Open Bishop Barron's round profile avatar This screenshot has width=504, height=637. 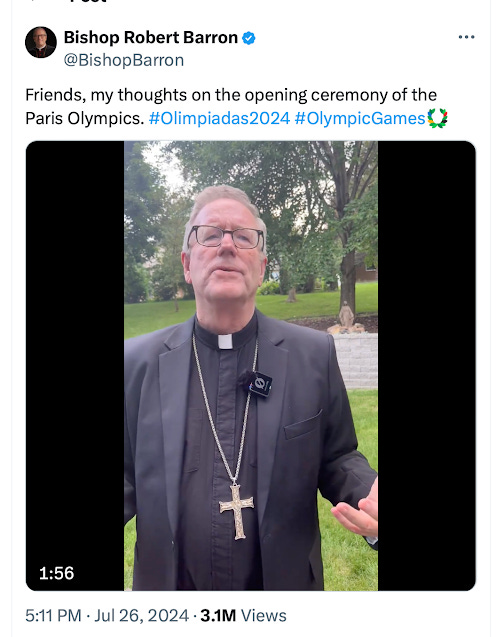click(41, 42)
